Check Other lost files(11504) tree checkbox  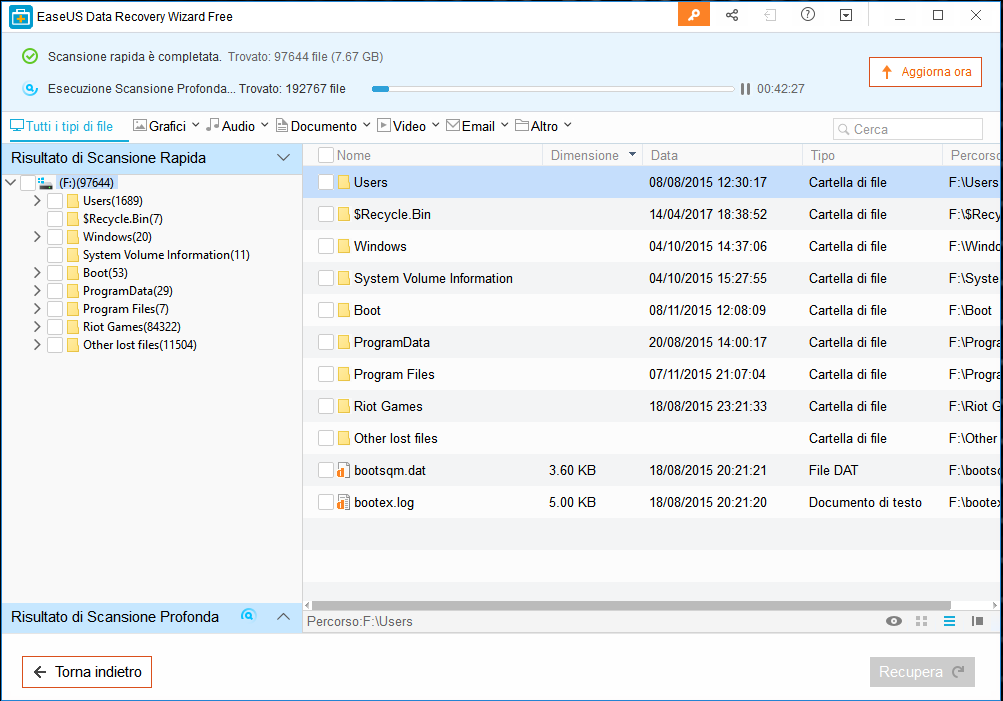(x=55, y=345)
